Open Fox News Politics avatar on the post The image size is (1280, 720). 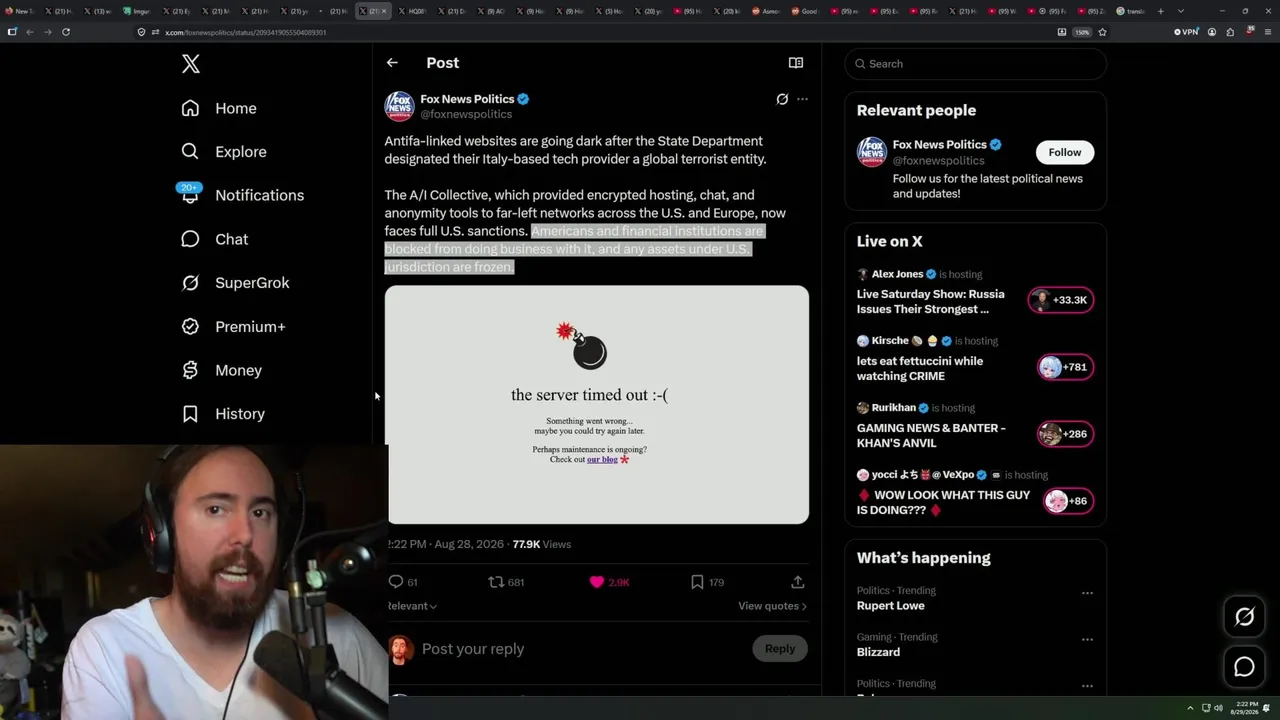click(x=399, y=106)
